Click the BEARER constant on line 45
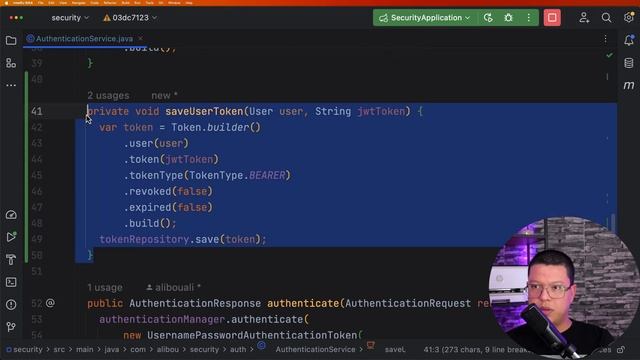This screenshot has width=640, height=360. (x=267, y=176)
